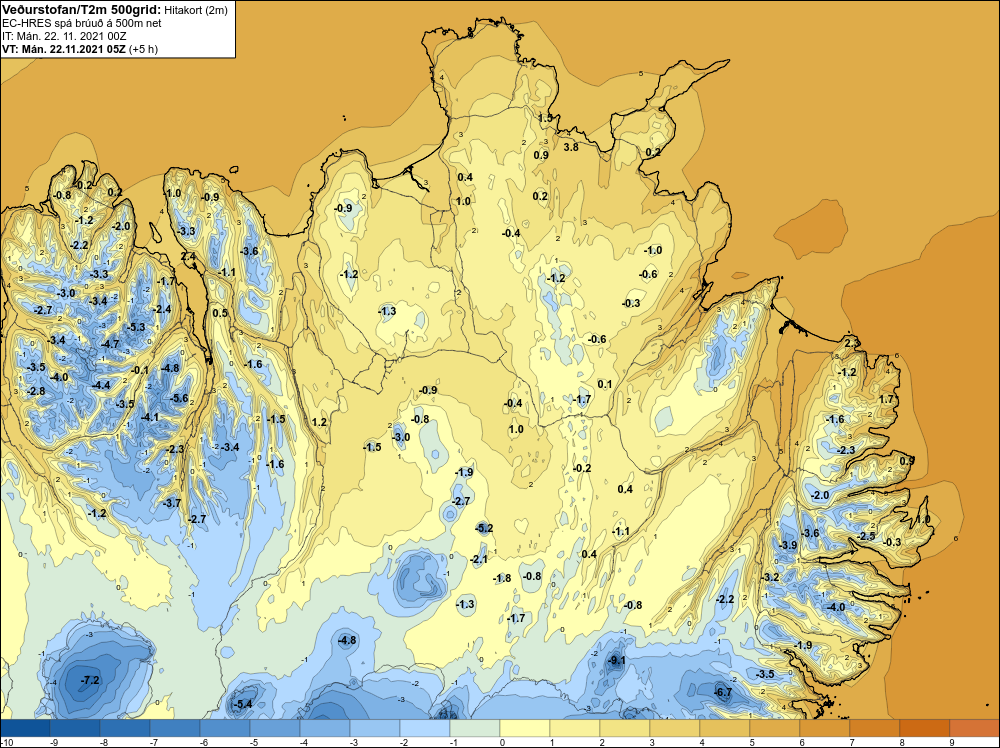The height and width of the screenshot is (748, 1000).
Task: Click the 1.5 label near northern coast
Action: tap(545, 118)
